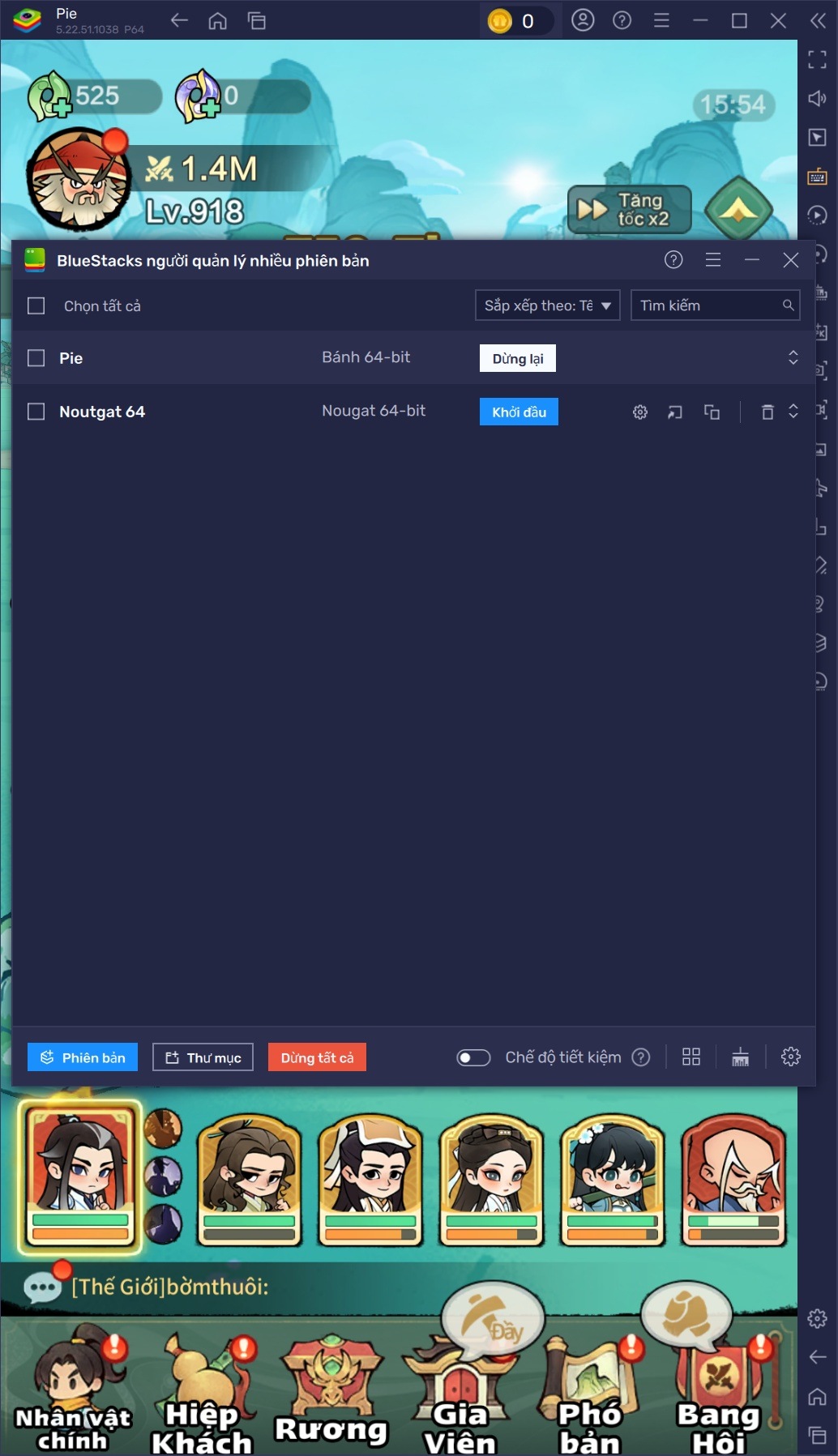Image resolution: width=838 pixels, height=1456 pixels.
Task: Open disk cleanup icon in manager footer
Action: pyautogui.click(x=741, y=1057)
